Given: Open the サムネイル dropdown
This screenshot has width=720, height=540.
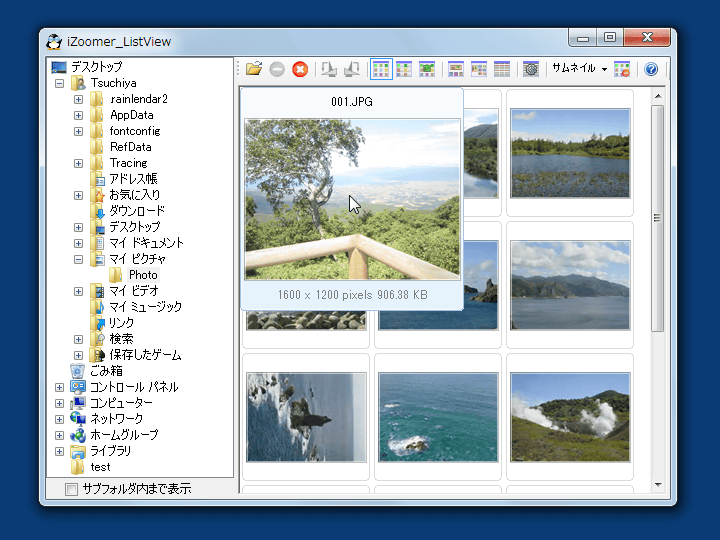Looking at the screenshot, I should point(579,68).
